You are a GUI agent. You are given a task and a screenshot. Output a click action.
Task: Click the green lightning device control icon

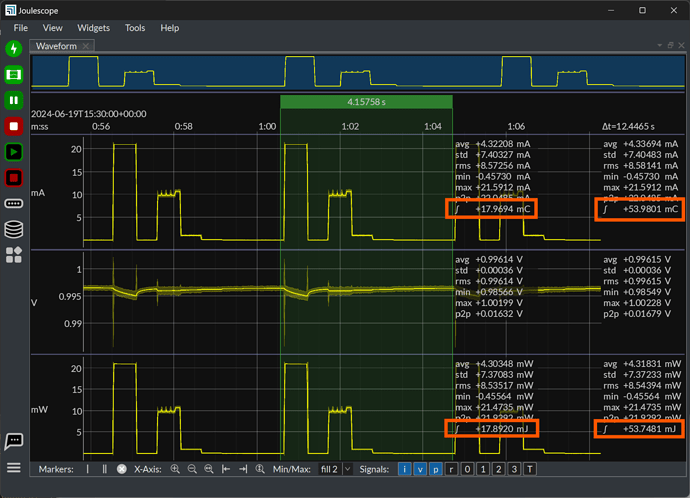click(x=14, y=48)
